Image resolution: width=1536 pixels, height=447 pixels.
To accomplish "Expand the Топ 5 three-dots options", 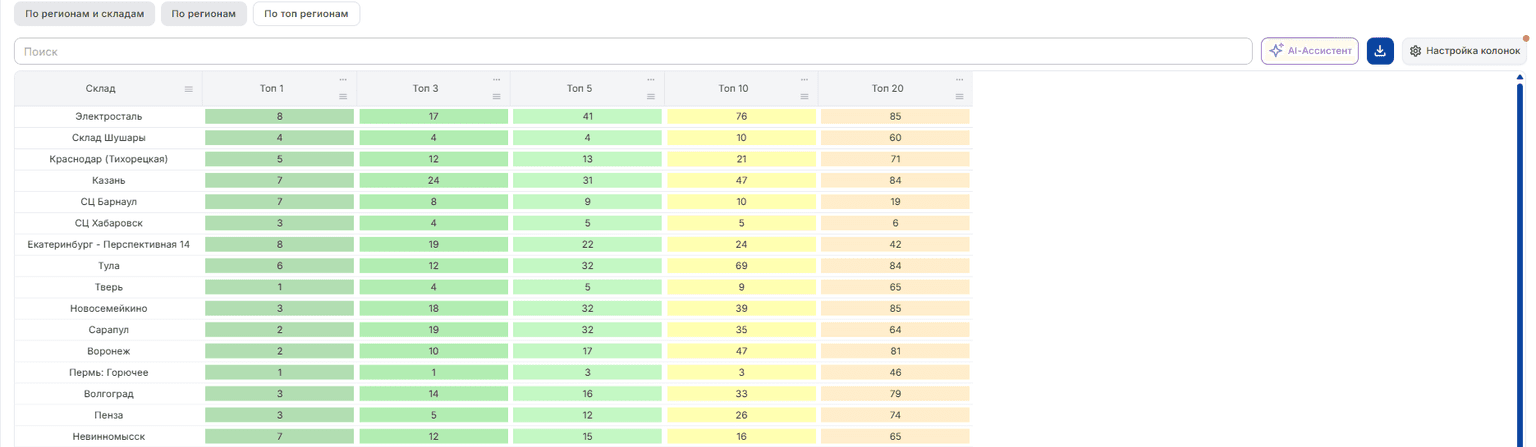I will (x=651, y=79).
